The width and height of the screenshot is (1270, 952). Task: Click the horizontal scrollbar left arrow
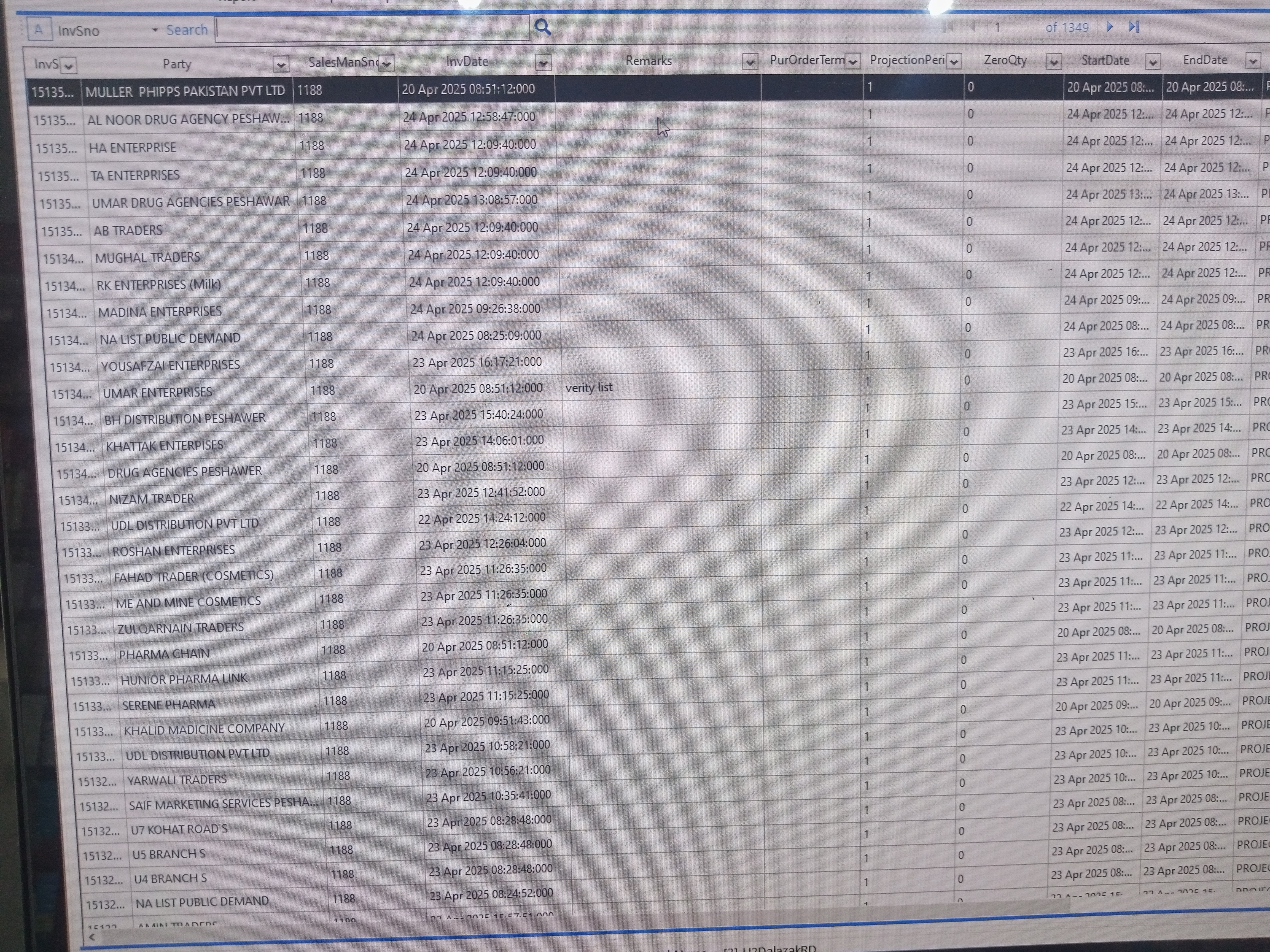point(92,937)
